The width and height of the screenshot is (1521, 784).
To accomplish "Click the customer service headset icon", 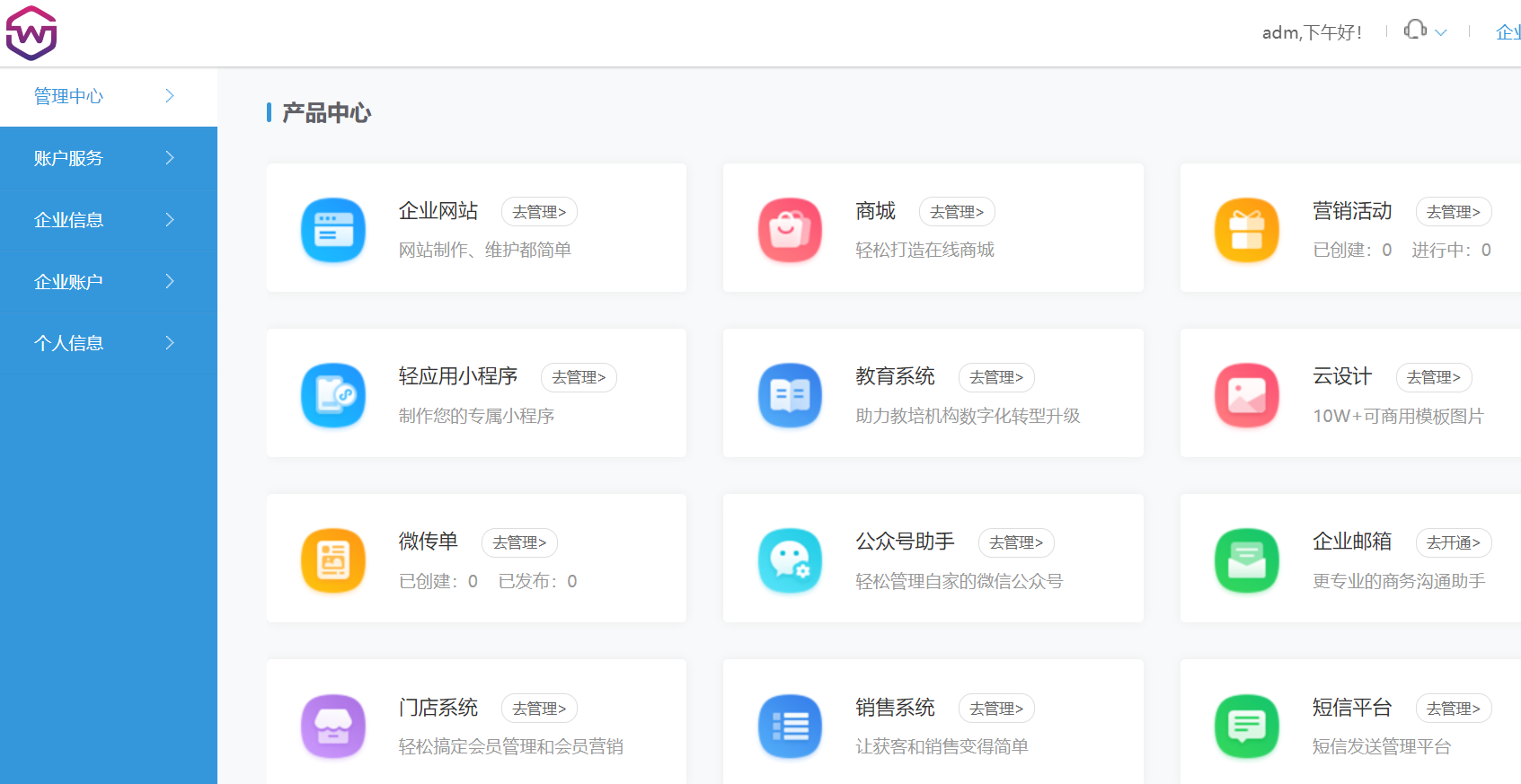I will (1415, 30).
